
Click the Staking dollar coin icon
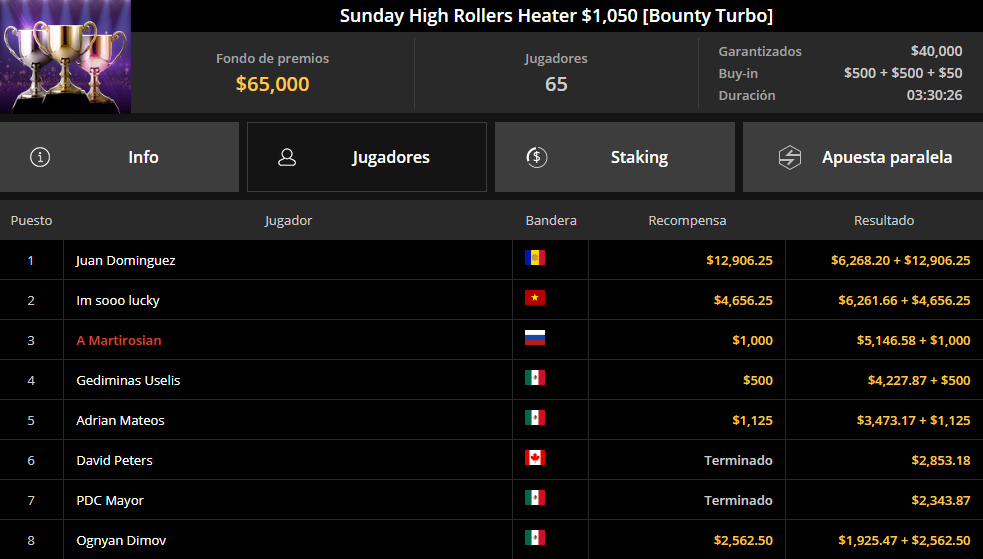point(537,157)
